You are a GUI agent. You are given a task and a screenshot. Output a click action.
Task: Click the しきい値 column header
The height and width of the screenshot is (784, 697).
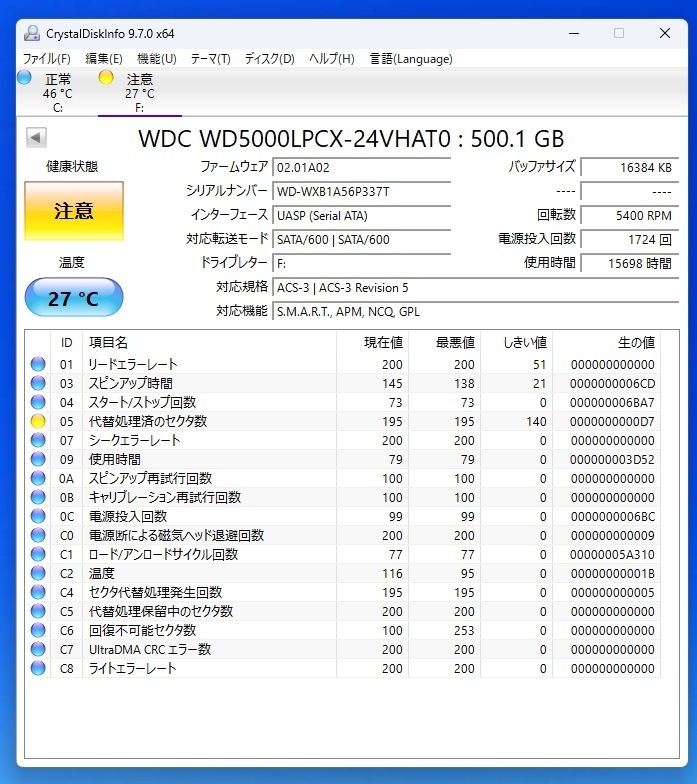tap(516, 342)
